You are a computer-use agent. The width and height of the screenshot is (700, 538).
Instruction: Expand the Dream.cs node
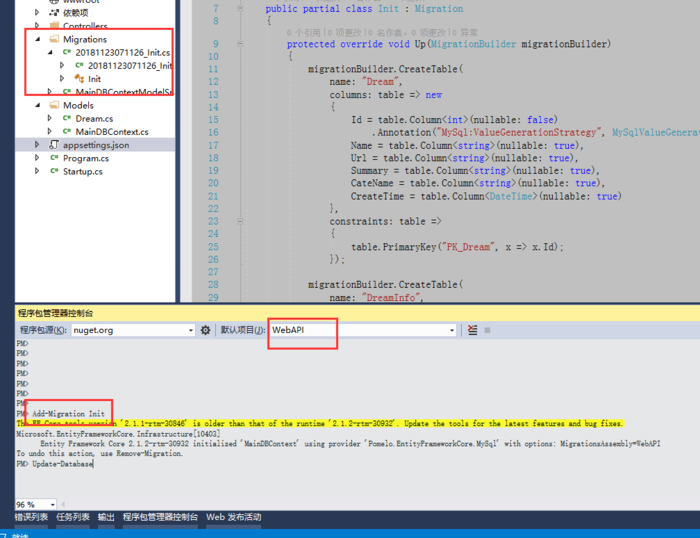[x=50, y=118]
